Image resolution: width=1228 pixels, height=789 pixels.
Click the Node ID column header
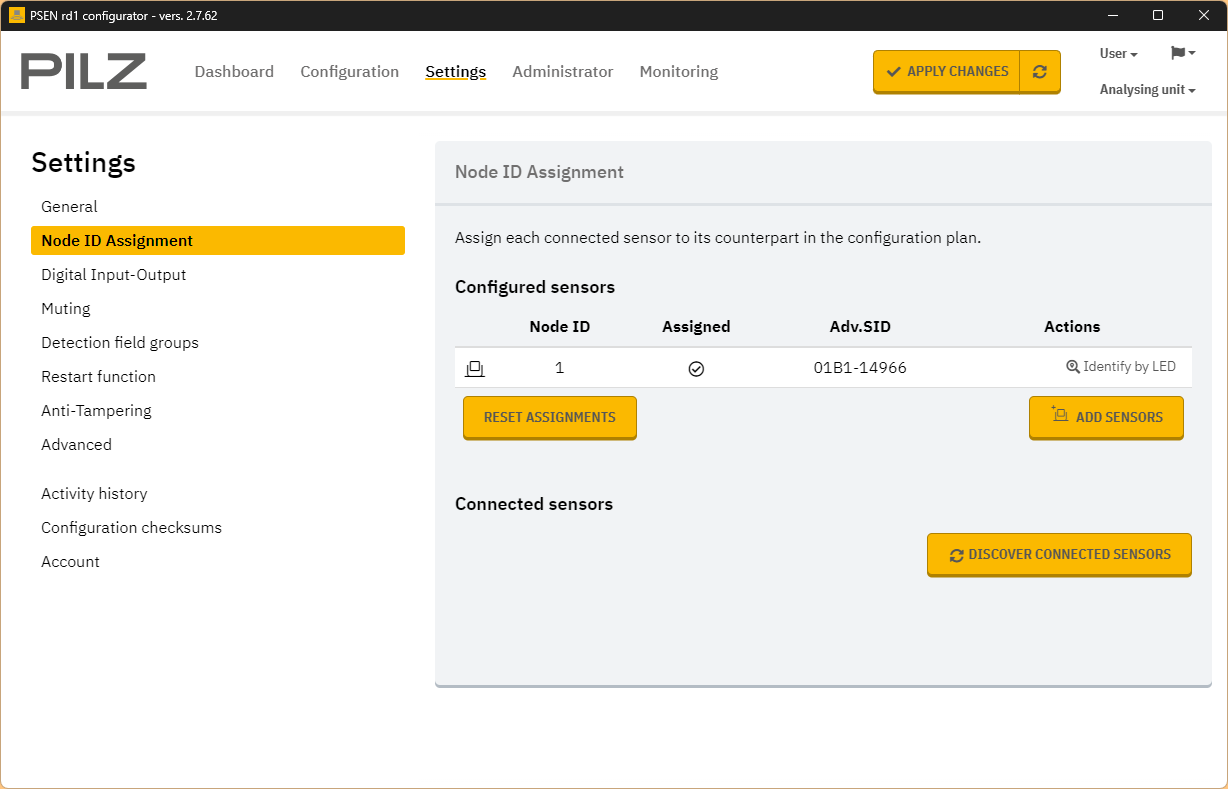(x=560, y=327)
